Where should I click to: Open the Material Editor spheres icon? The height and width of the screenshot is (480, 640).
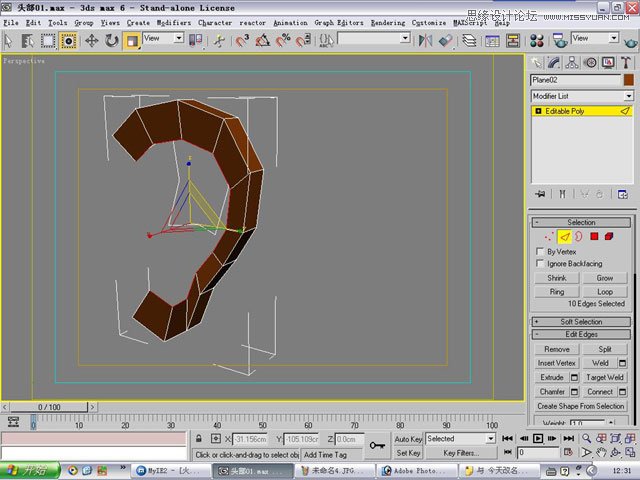537,41
